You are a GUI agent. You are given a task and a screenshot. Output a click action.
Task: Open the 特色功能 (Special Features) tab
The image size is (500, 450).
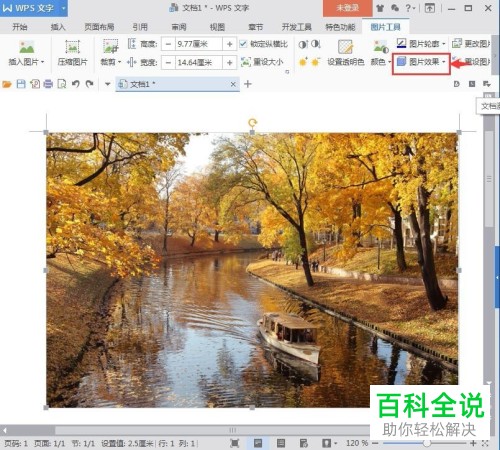[340, 27]
